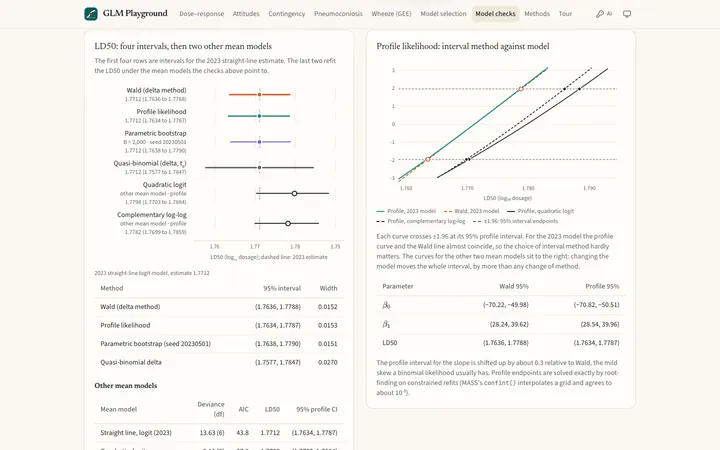Click the 'Profile likelihood' table row label

(125, 325)
